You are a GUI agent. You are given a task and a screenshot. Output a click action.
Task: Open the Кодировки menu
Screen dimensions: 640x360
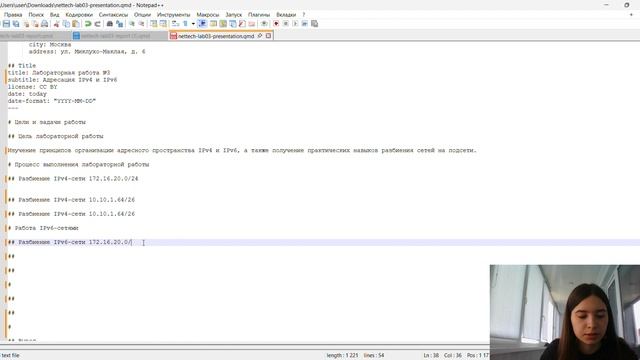point(79,15)
